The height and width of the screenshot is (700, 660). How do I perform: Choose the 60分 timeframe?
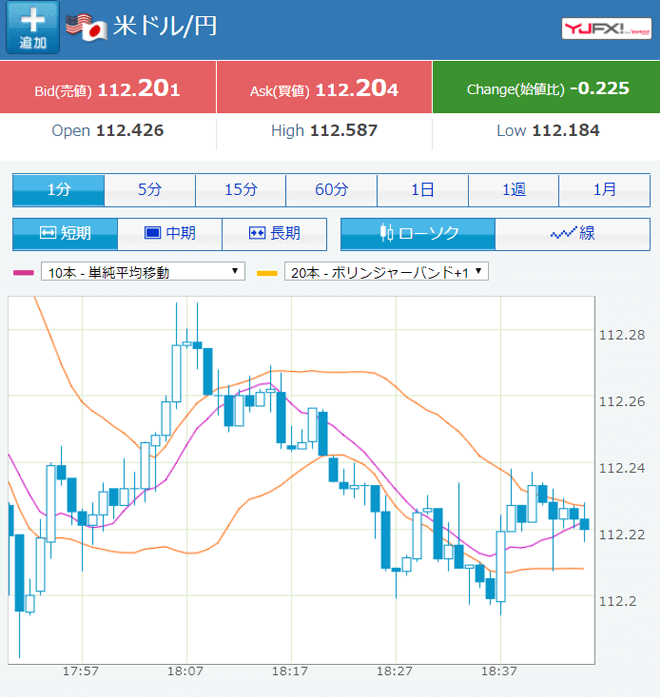click(331, 190)
